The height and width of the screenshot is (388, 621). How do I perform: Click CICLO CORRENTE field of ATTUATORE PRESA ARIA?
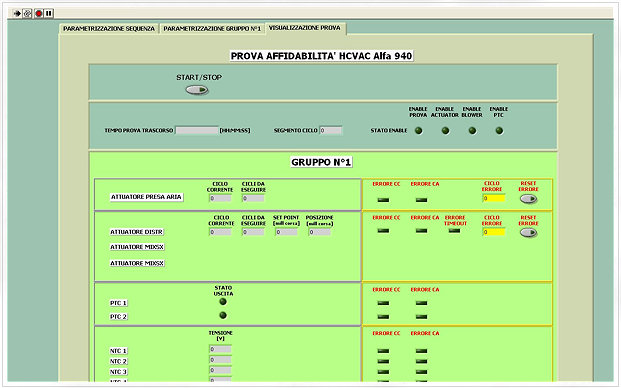click(220, 198)
